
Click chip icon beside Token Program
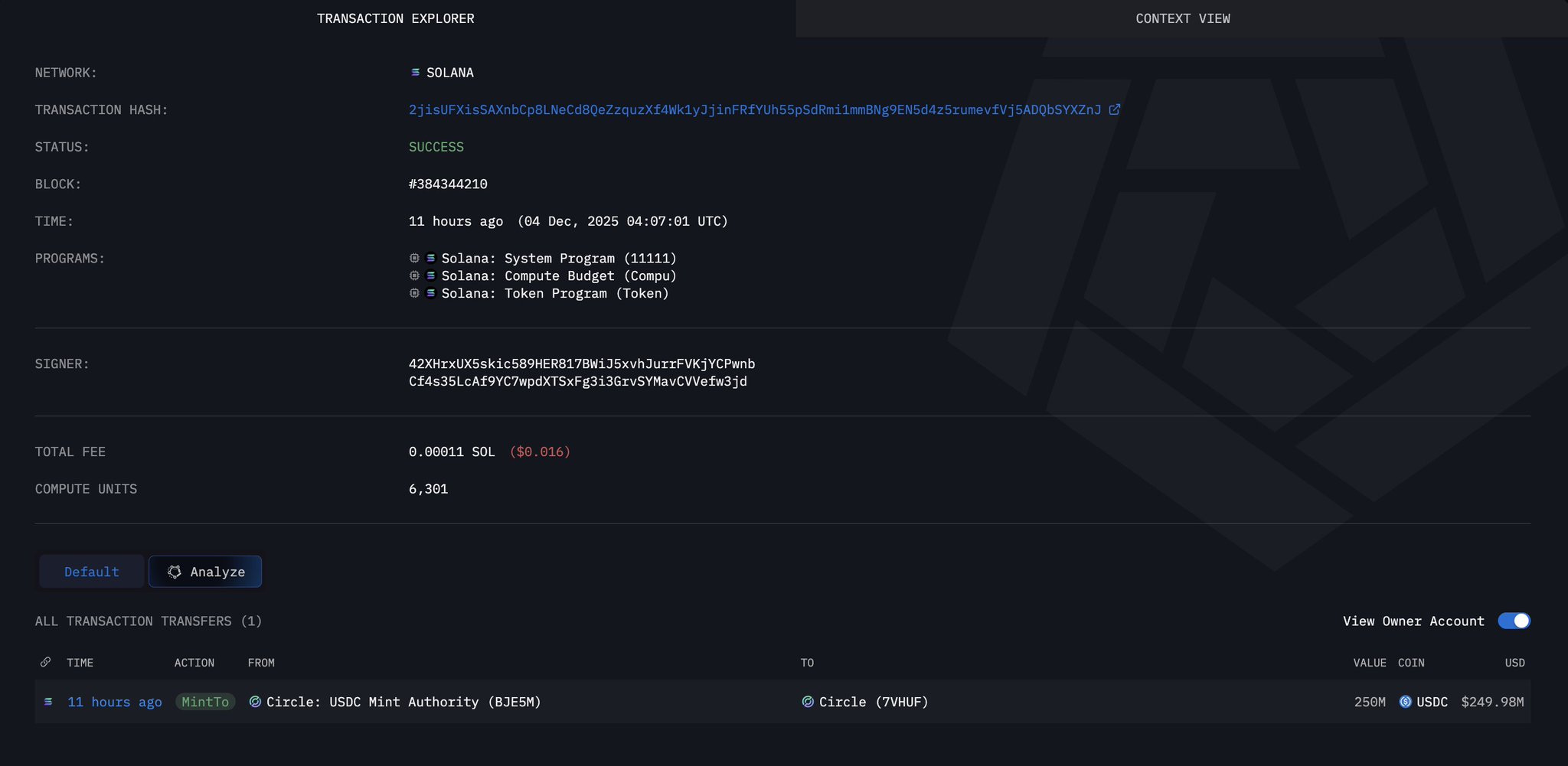click(414, 293)
